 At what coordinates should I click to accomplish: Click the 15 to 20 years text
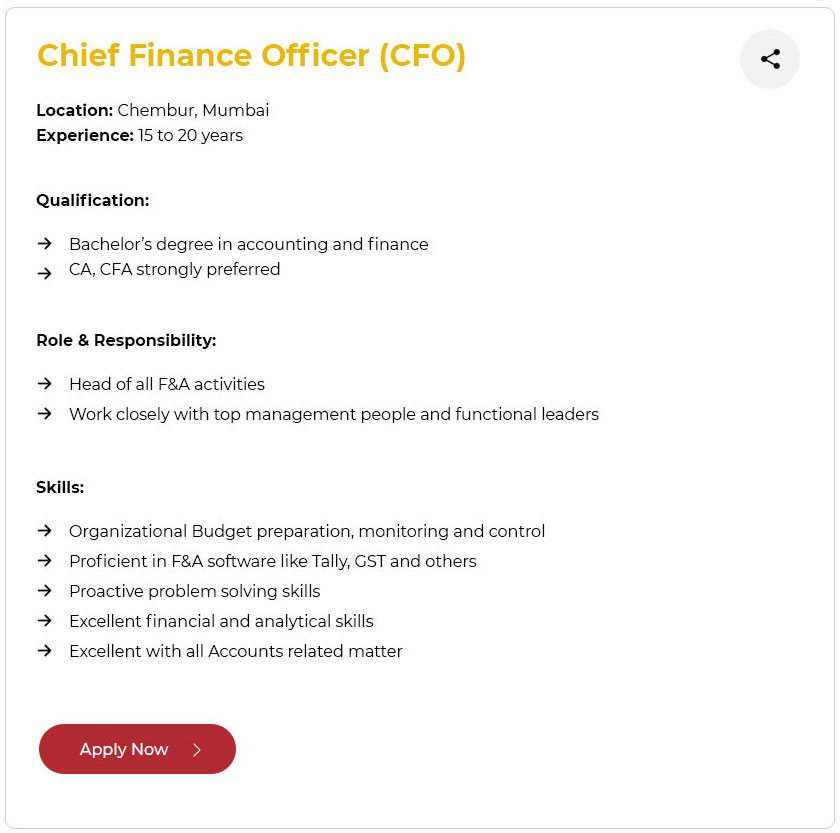[190, 135]
